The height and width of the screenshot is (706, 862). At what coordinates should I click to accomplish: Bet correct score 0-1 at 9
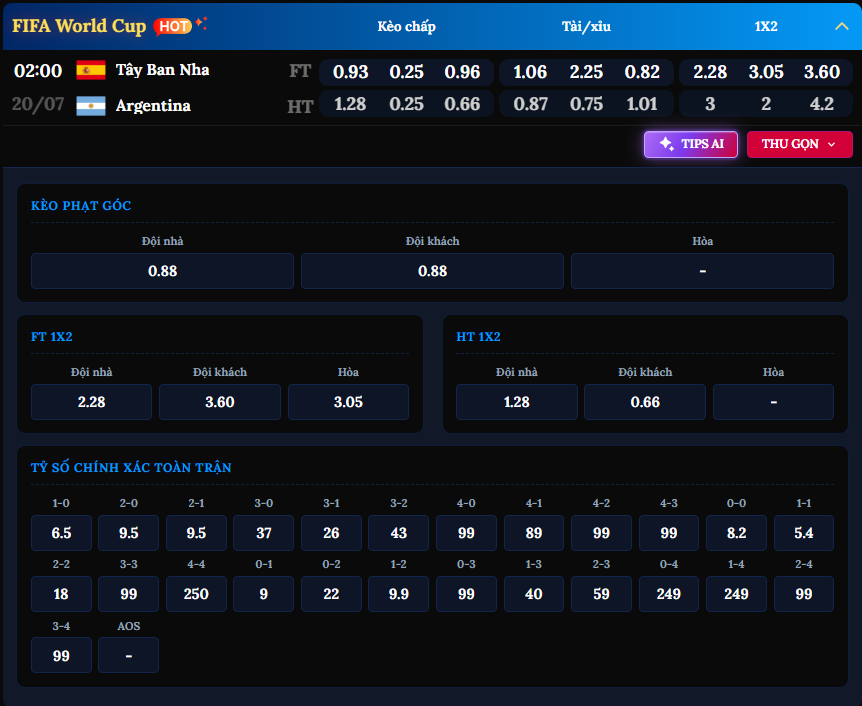pyautogui.click(x=264, y=594)
